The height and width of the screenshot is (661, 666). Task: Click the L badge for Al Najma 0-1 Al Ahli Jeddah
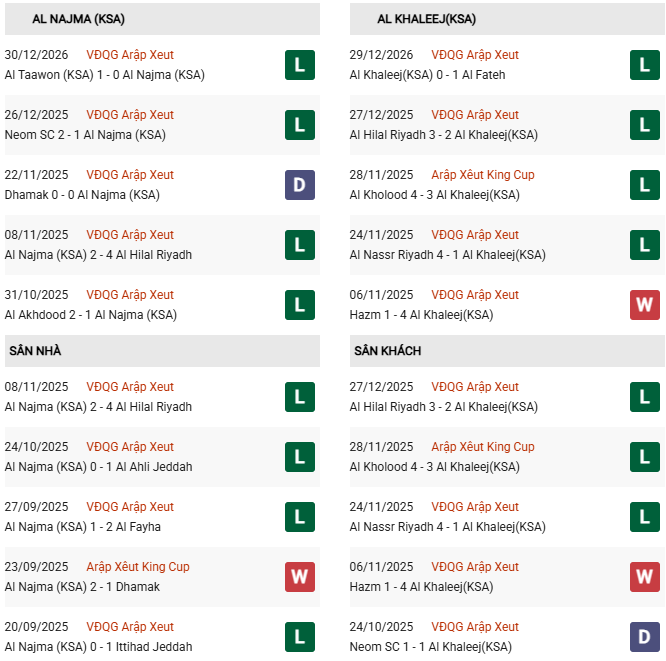click(299, 457)
